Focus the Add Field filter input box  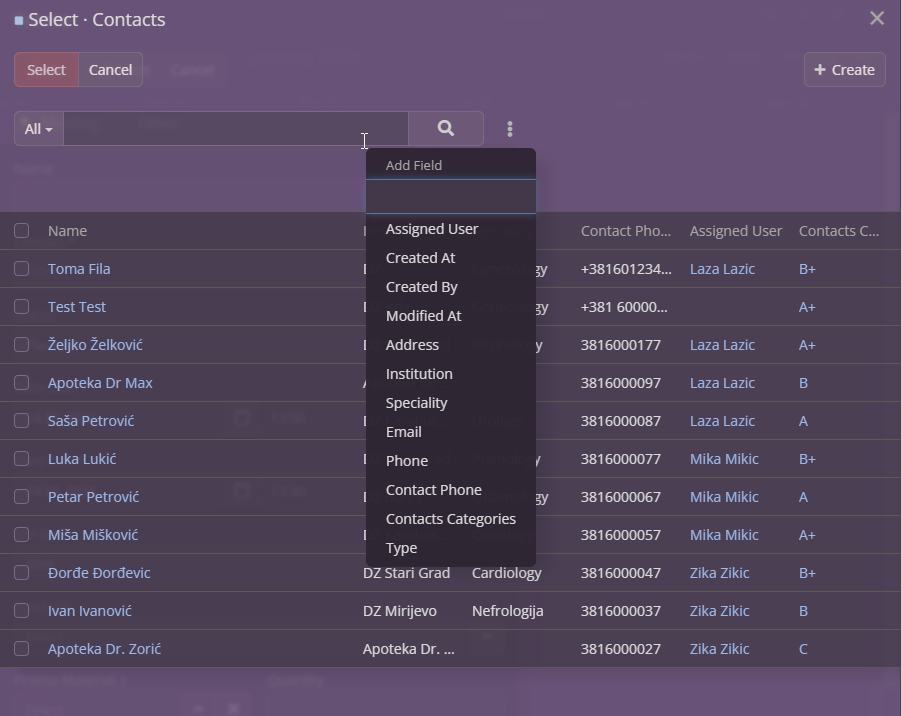click(451, 197)
